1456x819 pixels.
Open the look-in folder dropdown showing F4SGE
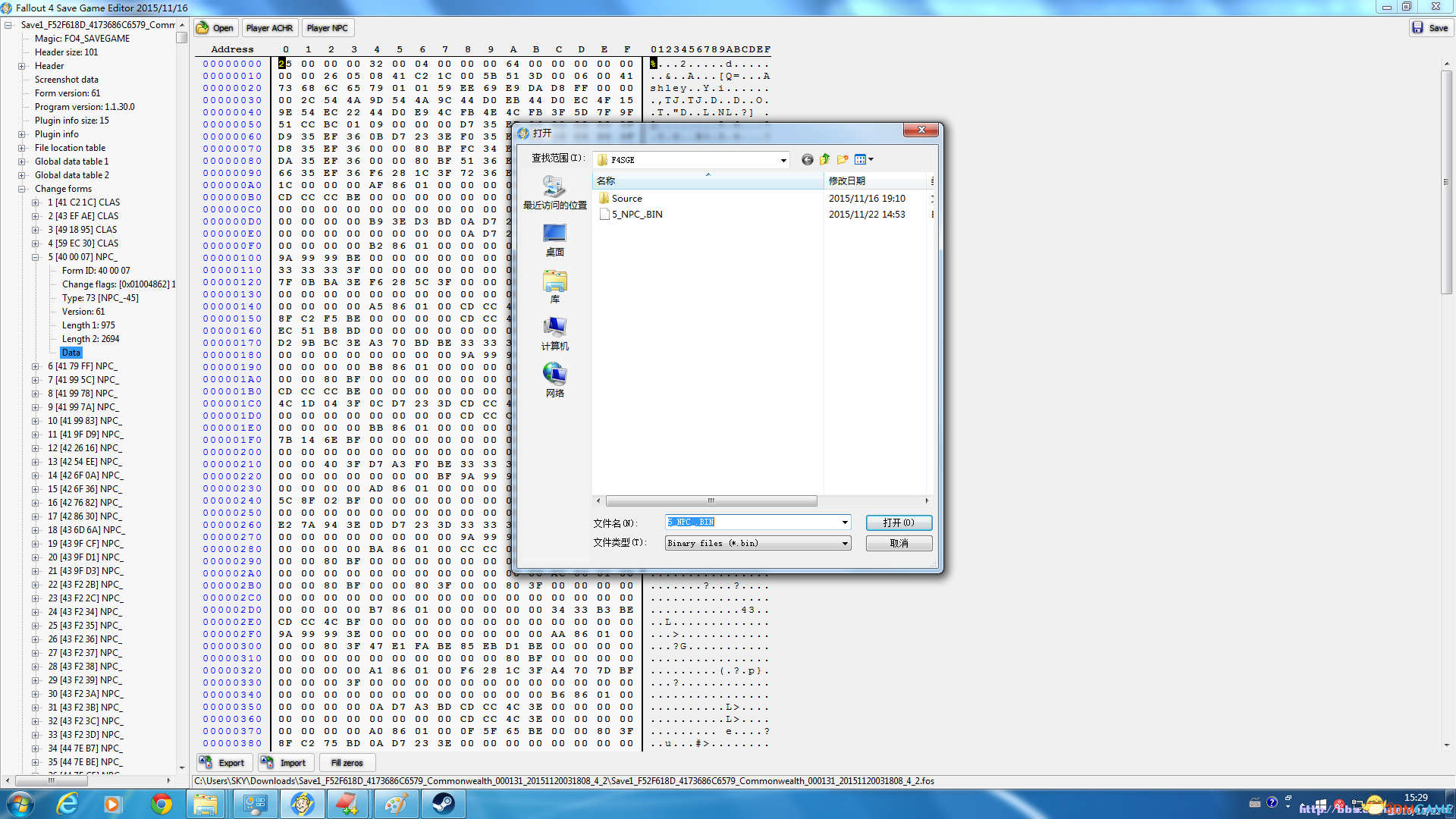(783, 160)
